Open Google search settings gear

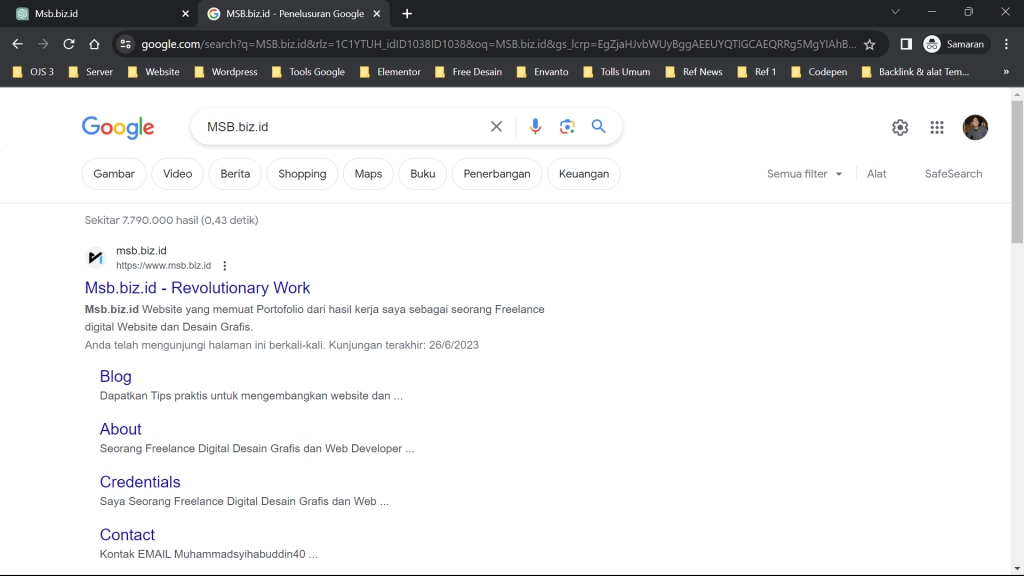click(900, 127)
